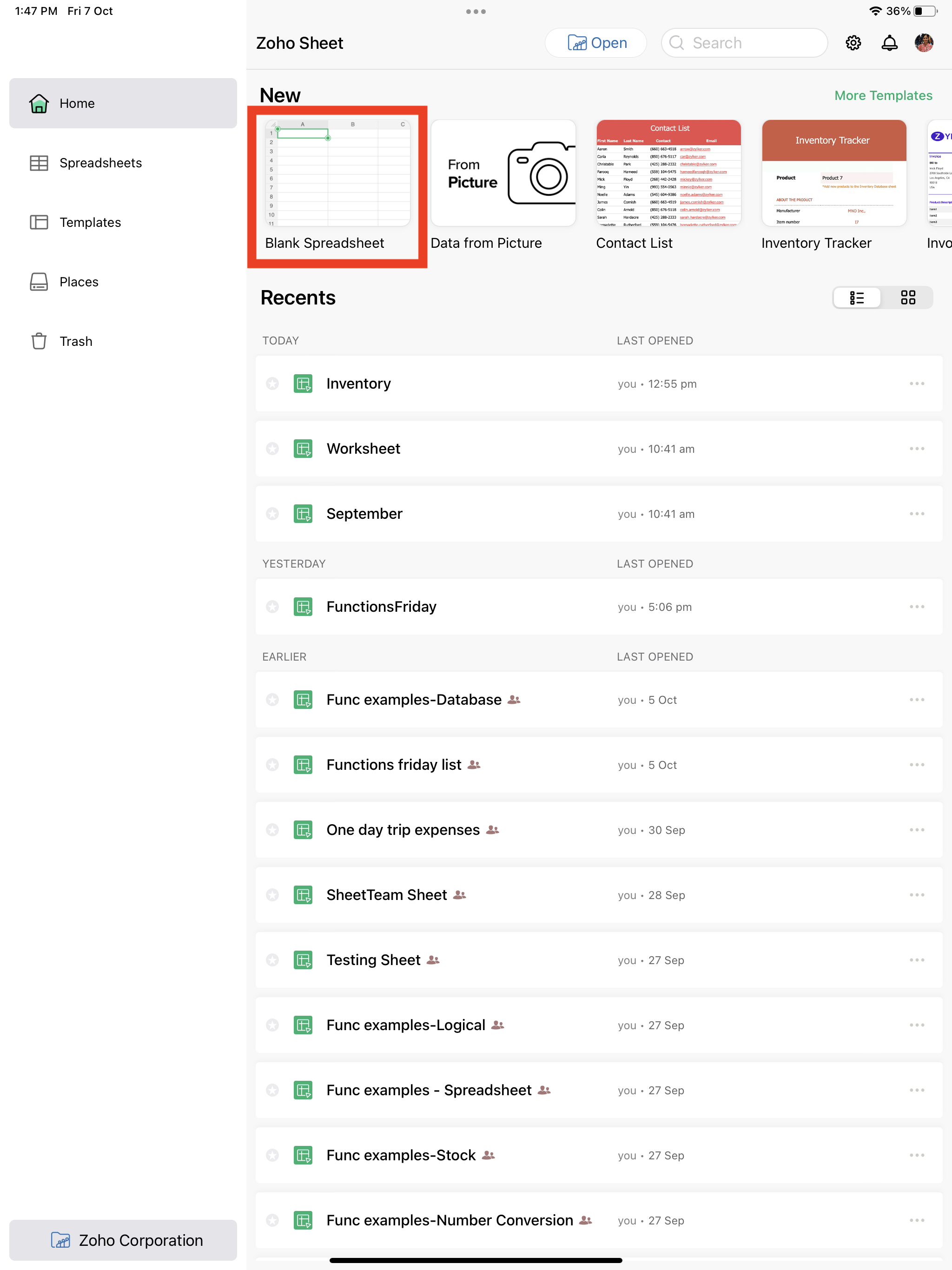Tap the Home icon in sidebar

pos(39,103)
